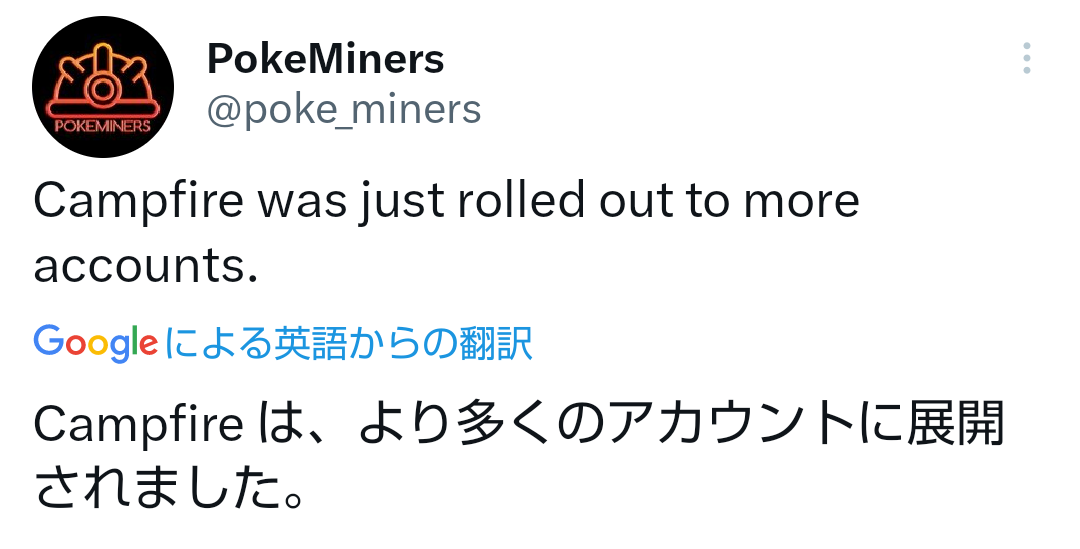Click the word "to" in the tweet
1080x549 pixels.
click(708, 201)
